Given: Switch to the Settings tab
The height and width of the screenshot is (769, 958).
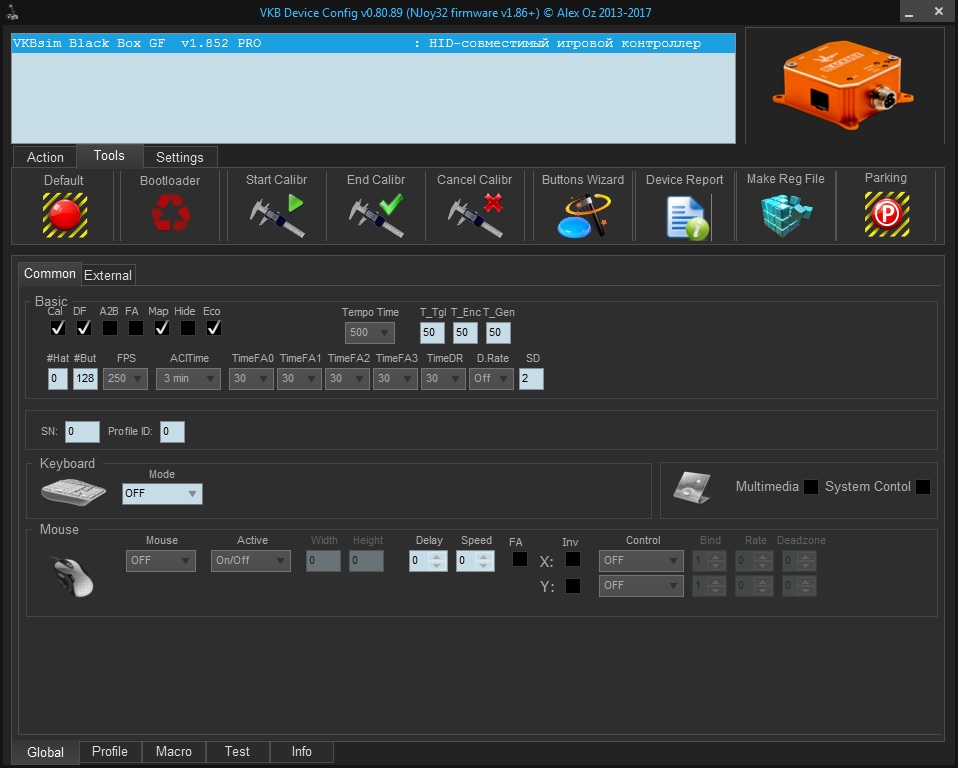Looking at the screenshot, I should click(x=180, y=157).
